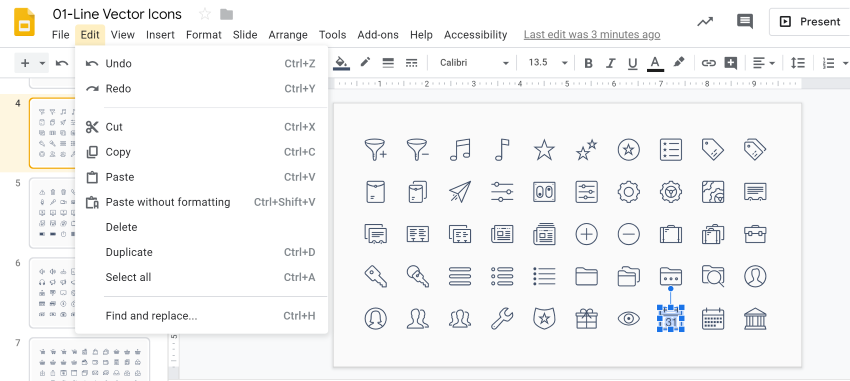Choose Delete from Edit menu
This screenshot has width=850, height=381.
pos(201,227)
